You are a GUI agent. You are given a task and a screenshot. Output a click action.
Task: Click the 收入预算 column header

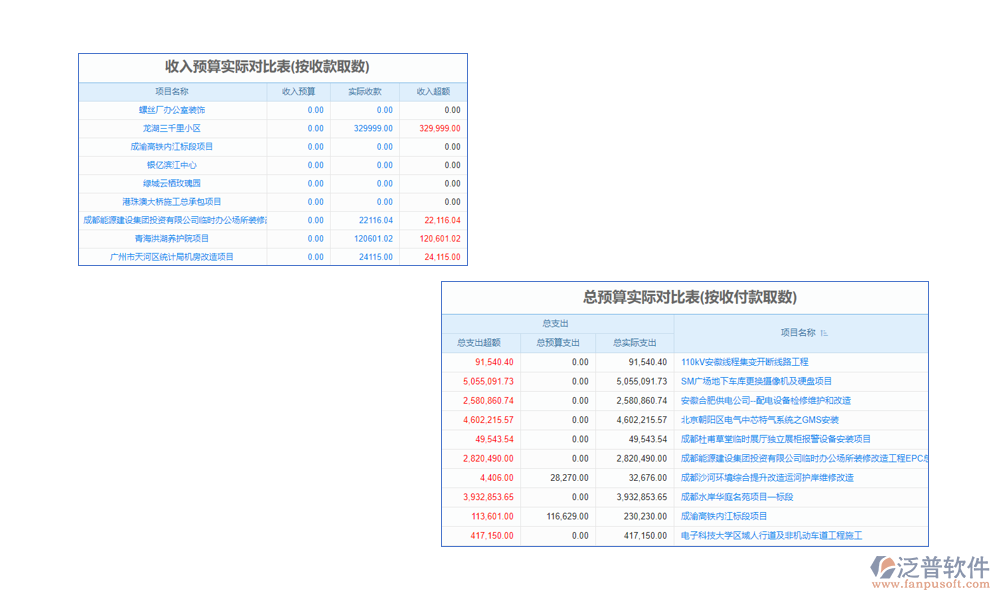(x=298, y=91)
